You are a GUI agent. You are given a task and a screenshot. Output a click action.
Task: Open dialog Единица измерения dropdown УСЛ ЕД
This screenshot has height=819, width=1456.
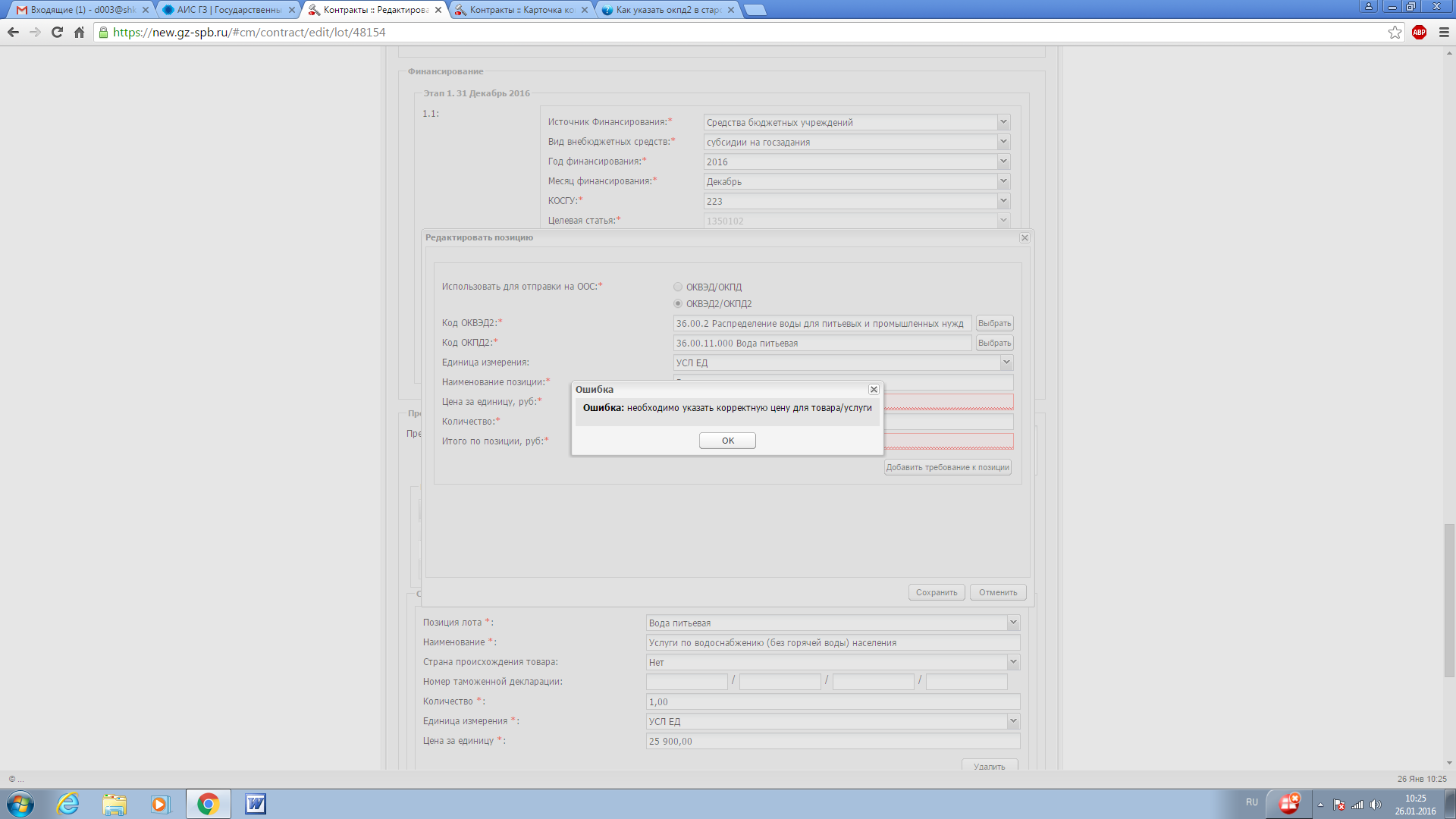pyautogui.click(x=1006, y=362)
